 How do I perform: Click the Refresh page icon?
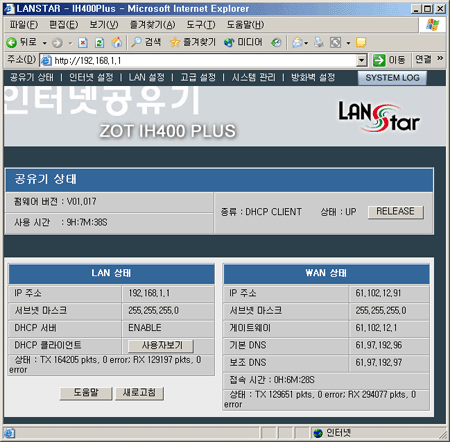(99, 43)
